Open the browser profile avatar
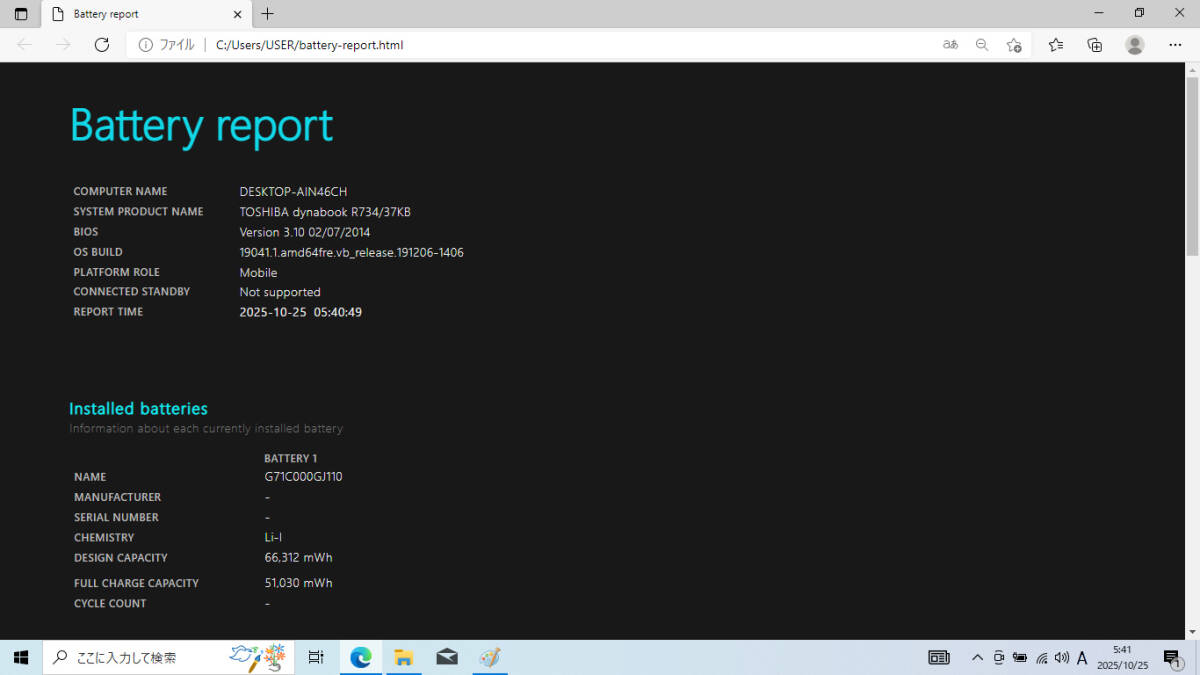 [x=1135, y=45]
